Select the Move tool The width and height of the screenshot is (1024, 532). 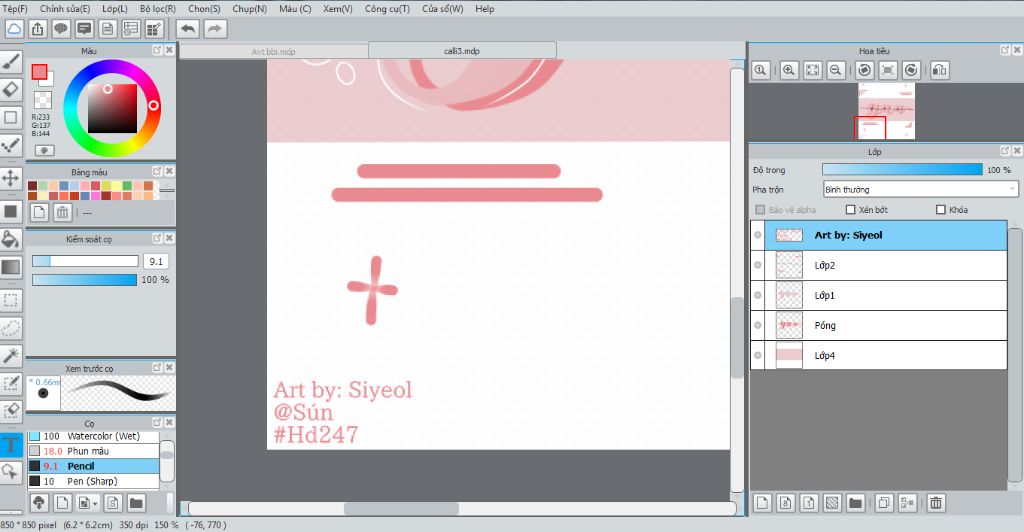click(11, 178)
